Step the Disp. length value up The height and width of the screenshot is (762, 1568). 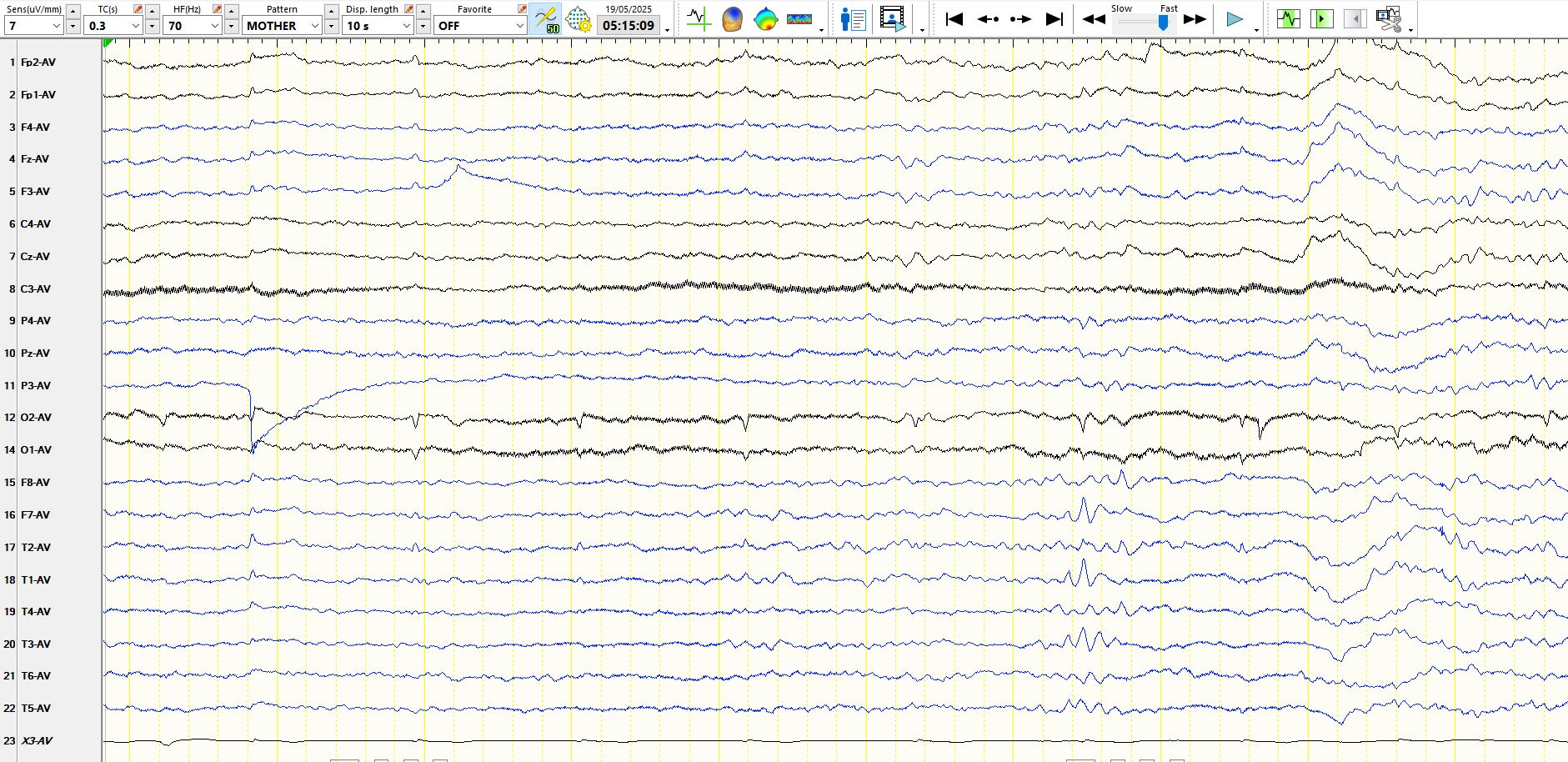pyautogui.click(x=423, y=10)
